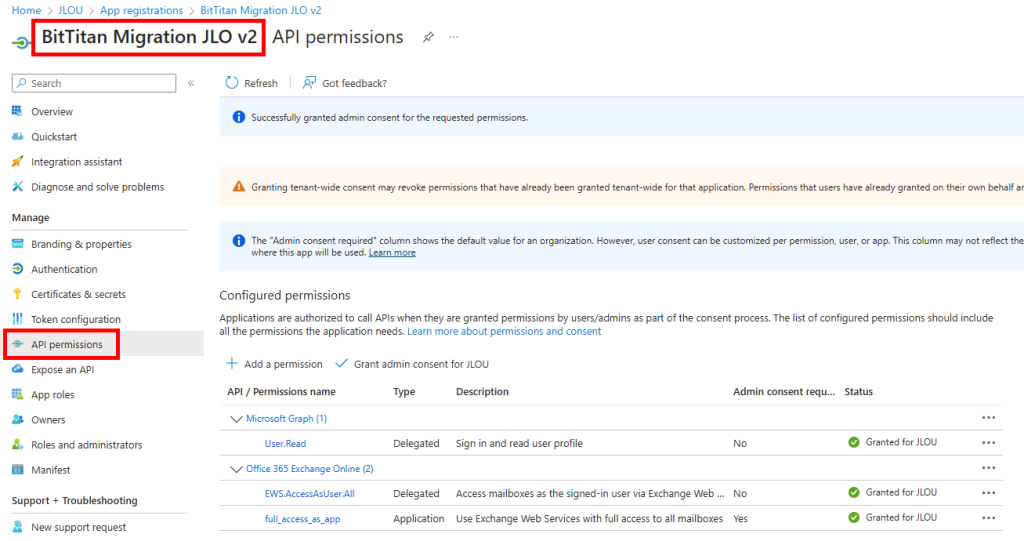Screen dimensions: 1024x541
Task: Open the User.Read permission link
Action: pyautogui.click(x=285, y=444)
